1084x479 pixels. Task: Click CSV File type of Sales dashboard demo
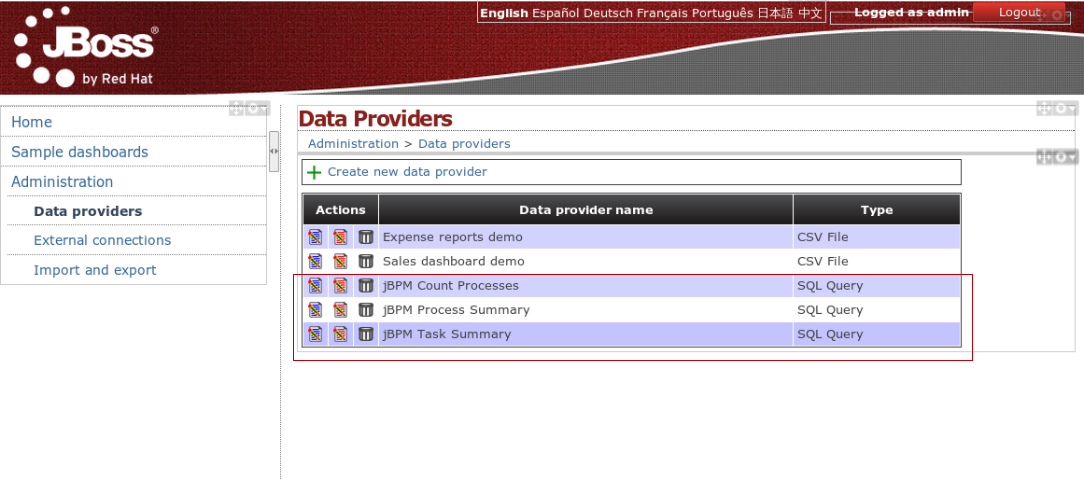point(823,261)
